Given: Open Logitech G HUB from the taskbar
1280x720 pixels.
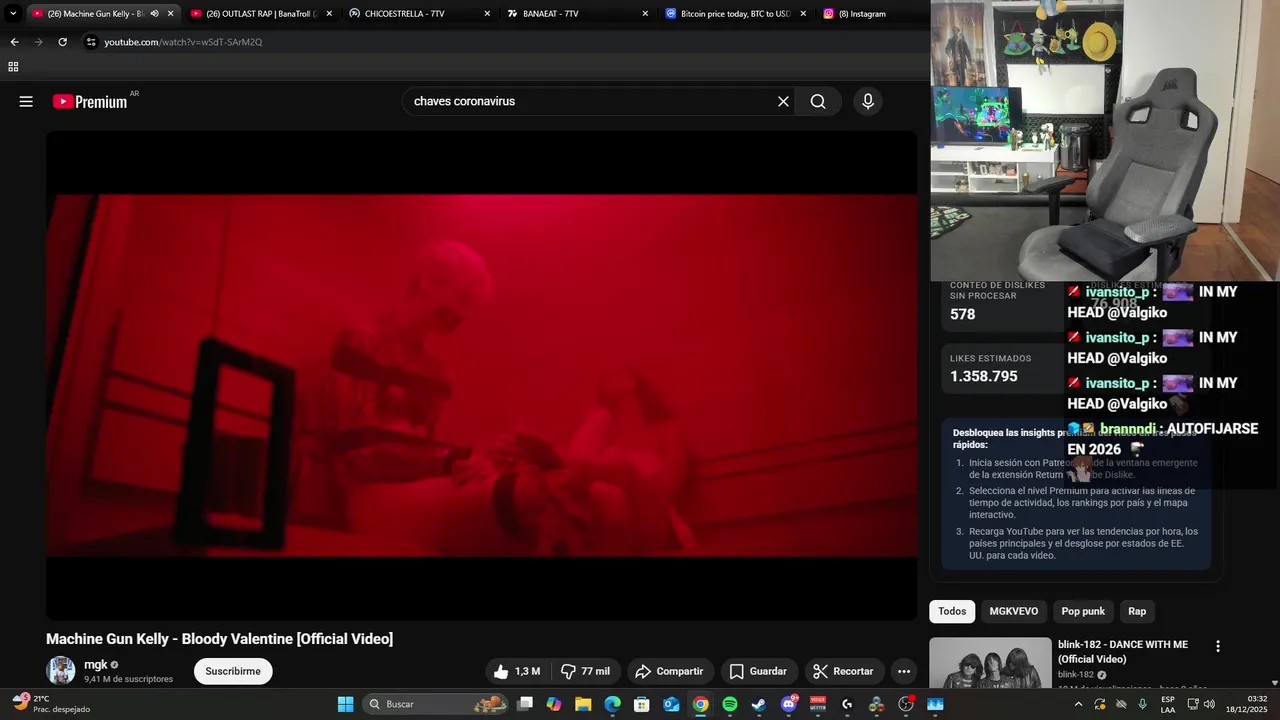Looking at the screenshot, I should point(847,704).
